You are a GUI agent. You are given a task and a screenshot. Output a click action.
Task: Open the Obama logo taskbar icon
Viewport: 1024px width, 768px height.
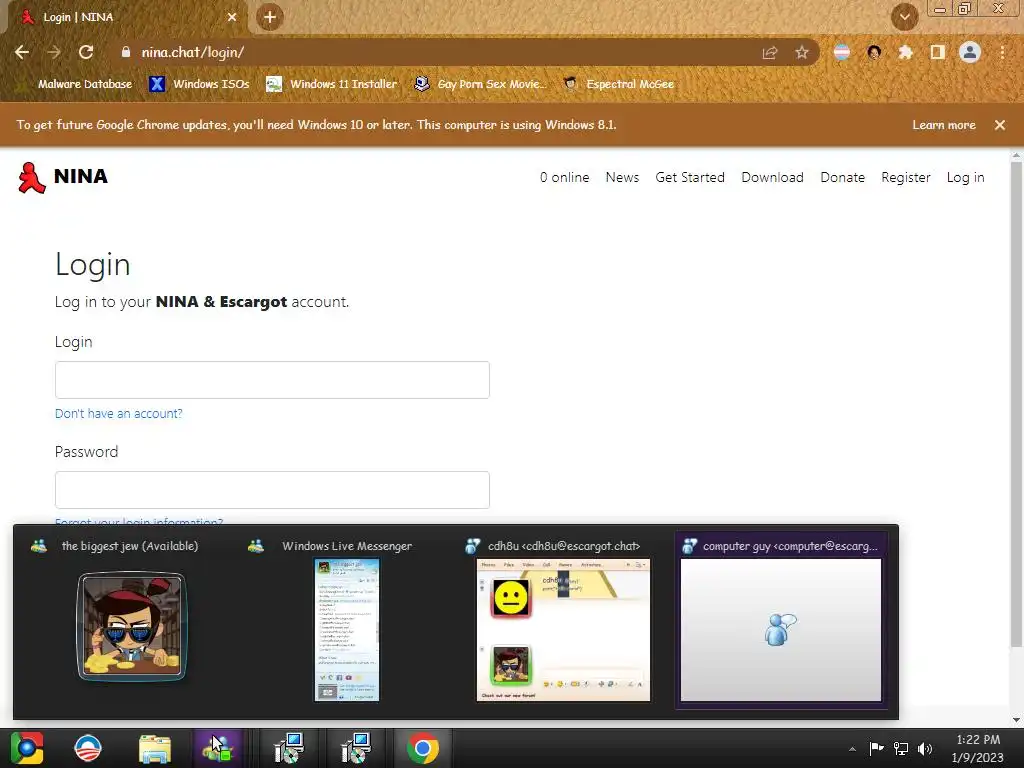tap(88, 748)
